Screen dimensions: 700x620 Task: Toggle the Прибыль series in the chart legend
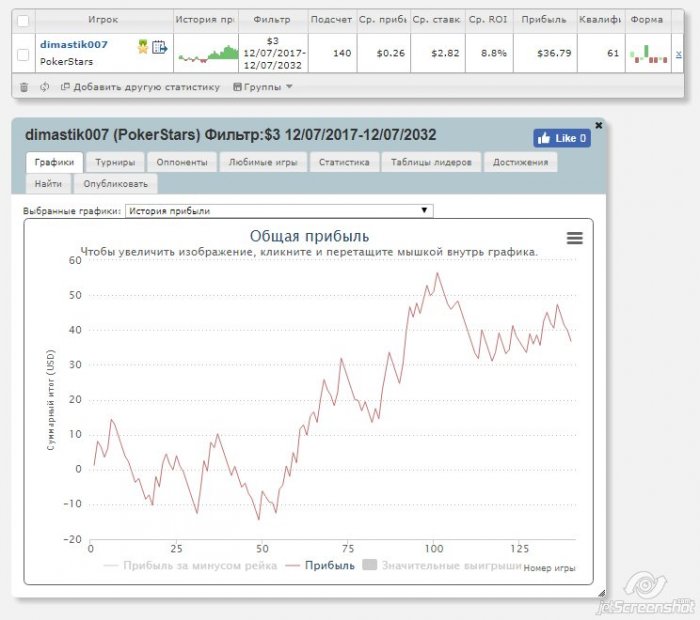click(x=320, y=565)
